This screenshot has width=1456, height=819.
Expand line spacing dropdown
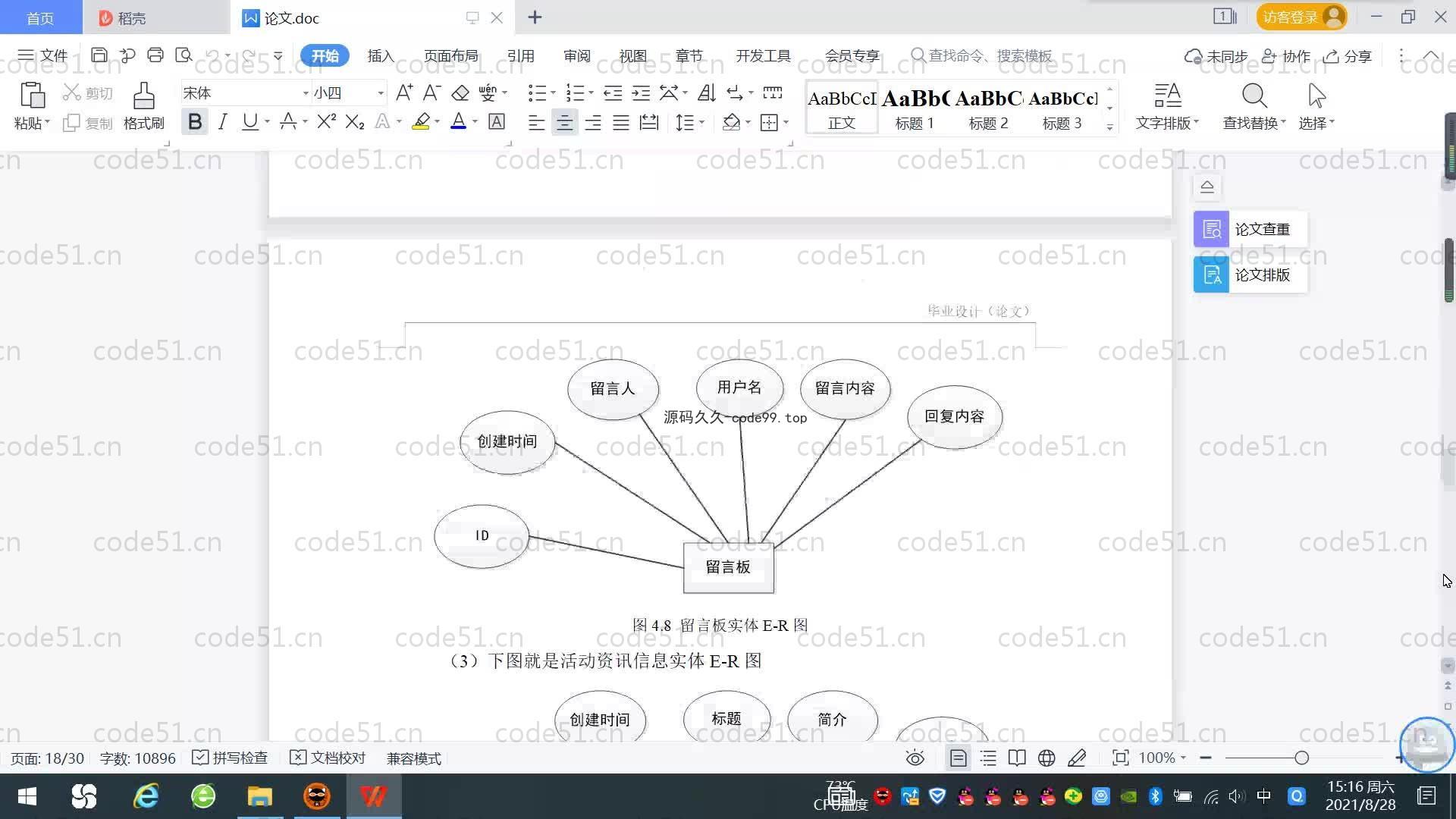[x=702, y=122]
